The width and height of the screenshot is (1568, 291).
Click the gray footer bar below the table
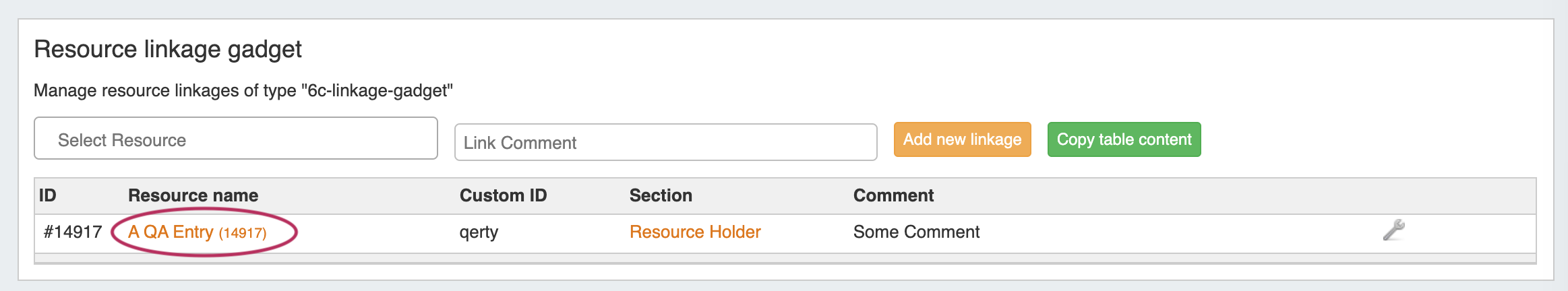[x=785, y=259]
